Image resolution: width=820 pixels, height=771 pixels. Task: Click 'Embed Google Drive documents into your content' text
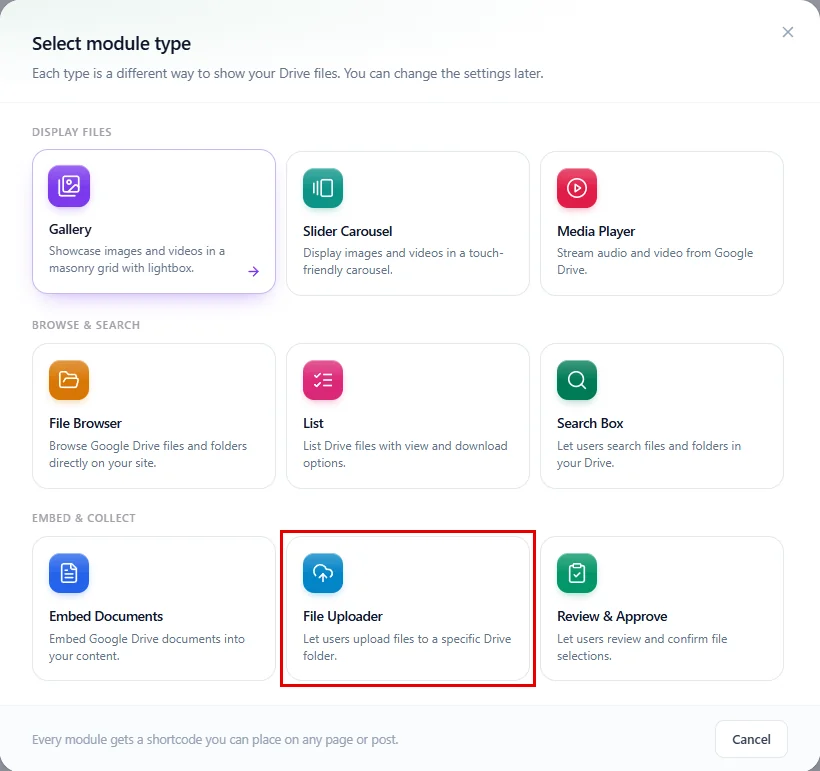(x=147, y=647)
